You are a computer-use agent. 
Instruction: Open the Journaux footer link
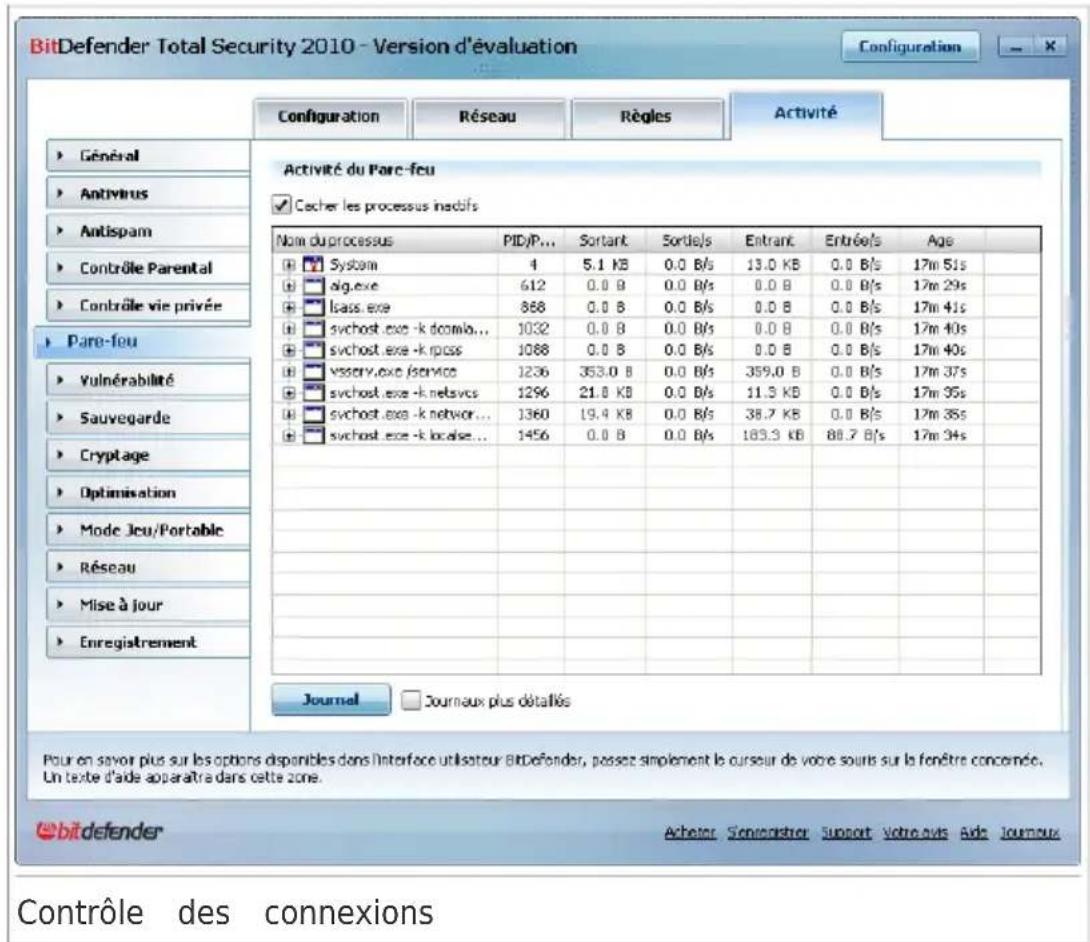(1030, 832)
